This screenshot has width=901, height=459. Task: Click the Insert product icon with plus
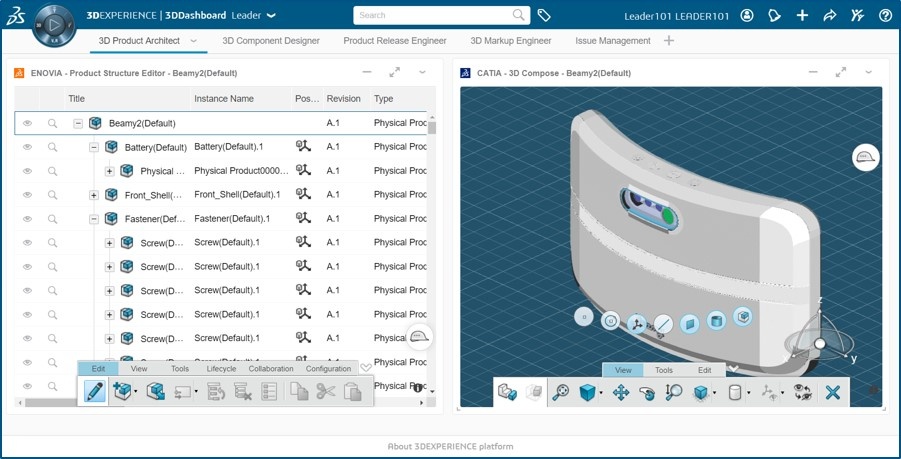coord(122,391)
